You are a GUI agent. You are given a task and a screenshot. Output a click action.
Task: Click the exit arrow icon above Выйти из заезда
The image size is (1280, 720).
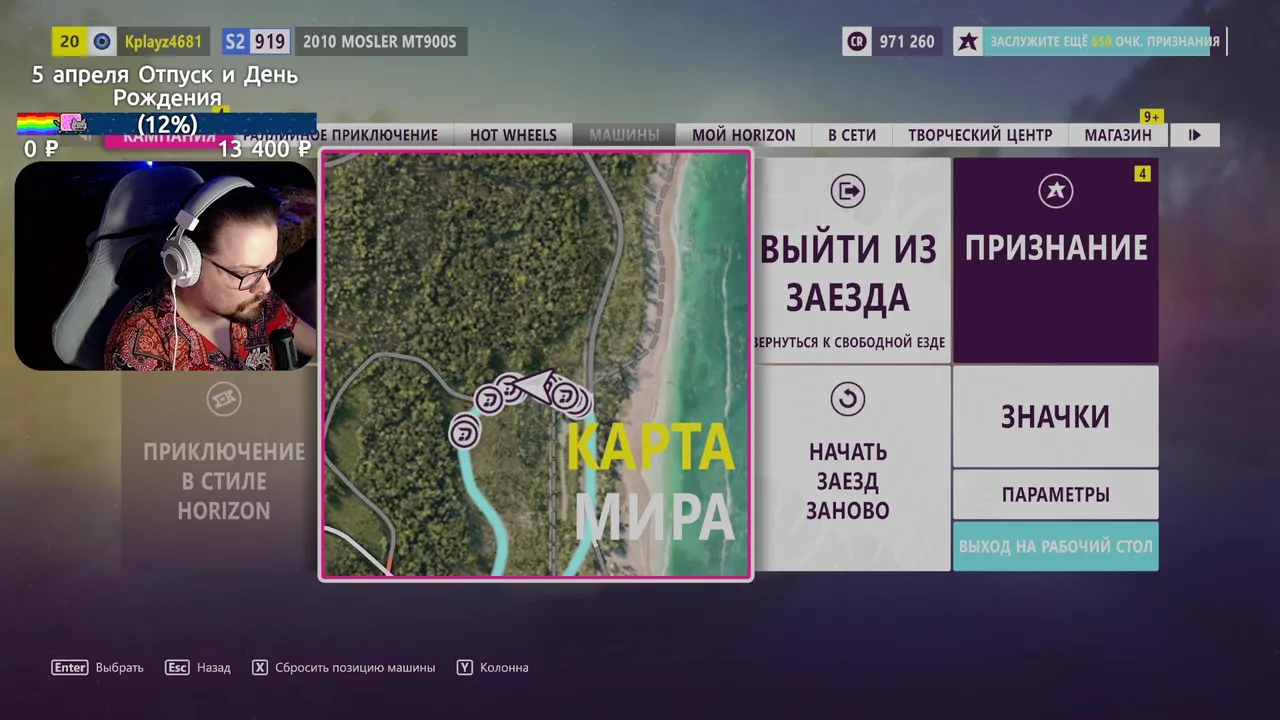tap(848, 191)
